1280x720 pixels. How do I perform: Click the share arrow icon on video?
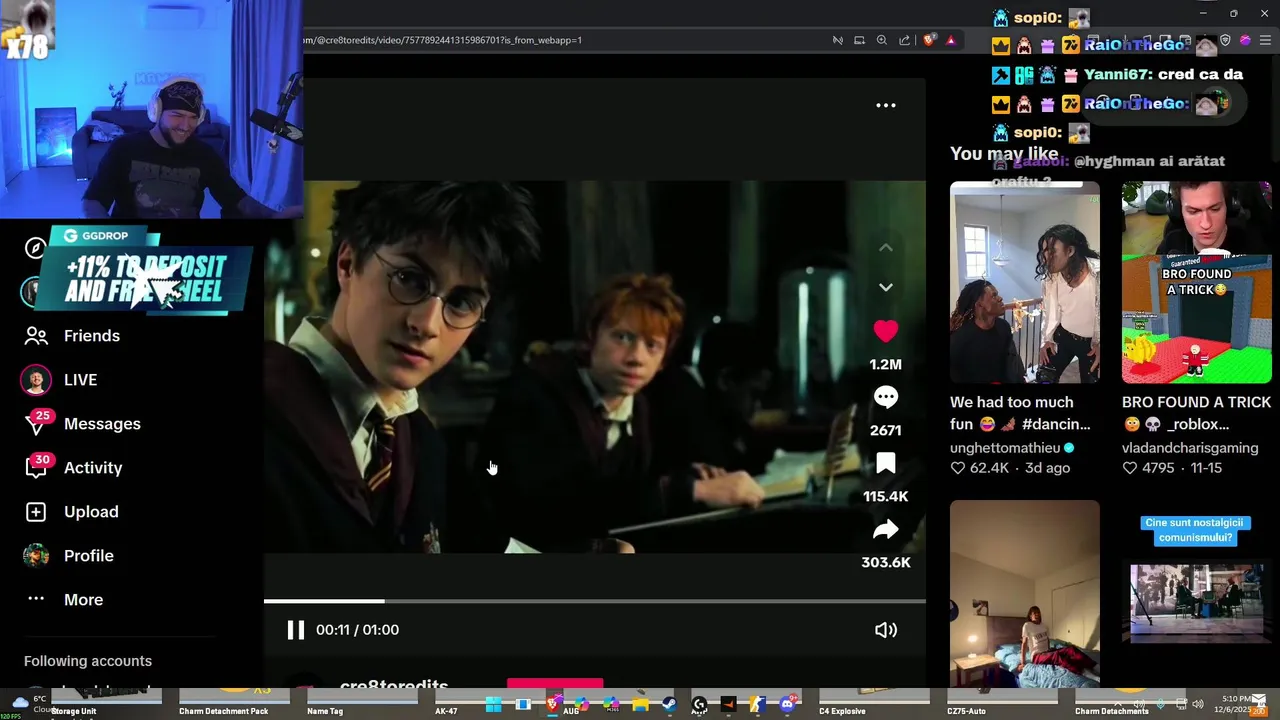click(x=886, y=530)
